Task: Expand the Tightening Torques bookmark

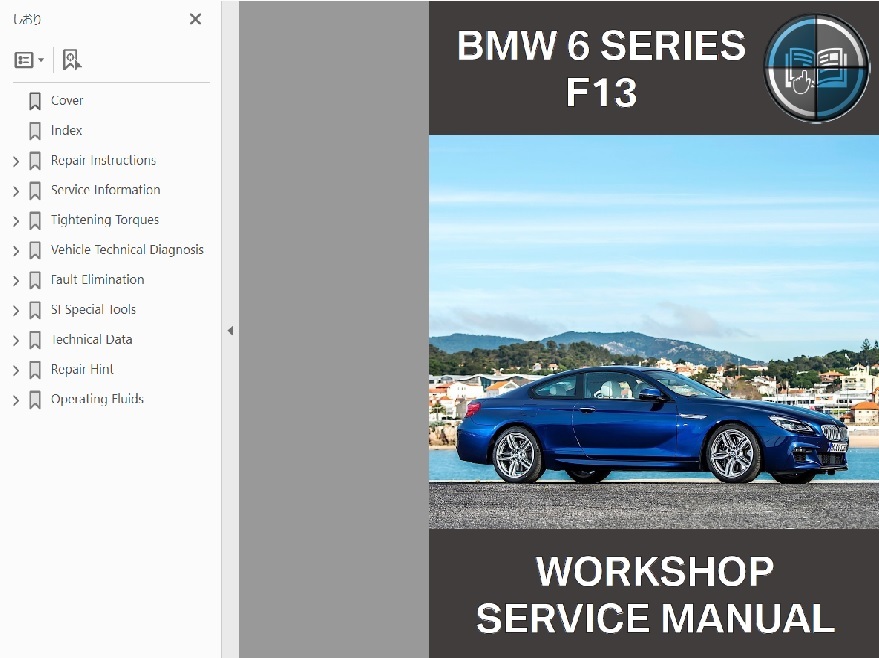Action: click(16, 221)
